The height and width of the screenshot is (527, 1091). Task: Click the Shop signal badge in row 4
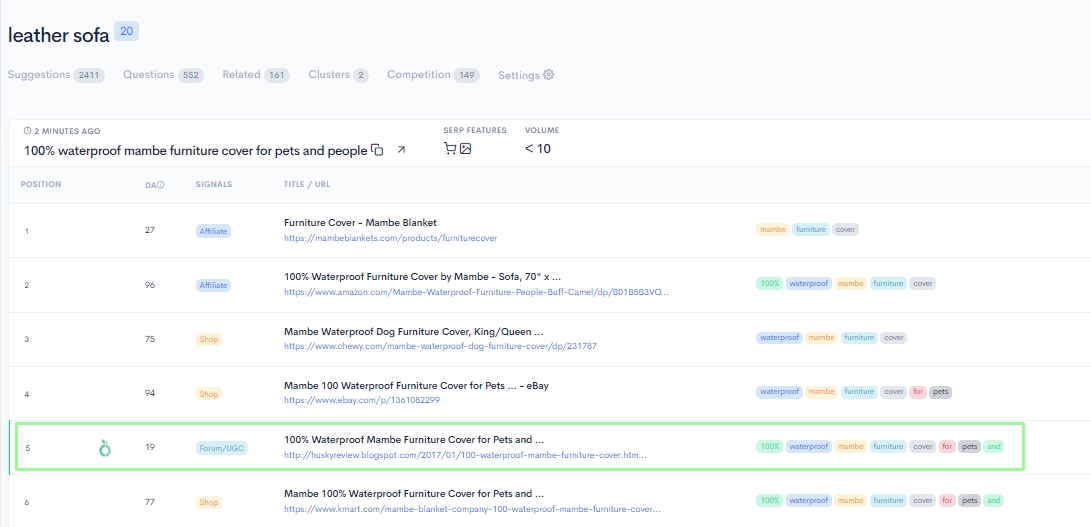click(x=209, y=394)
